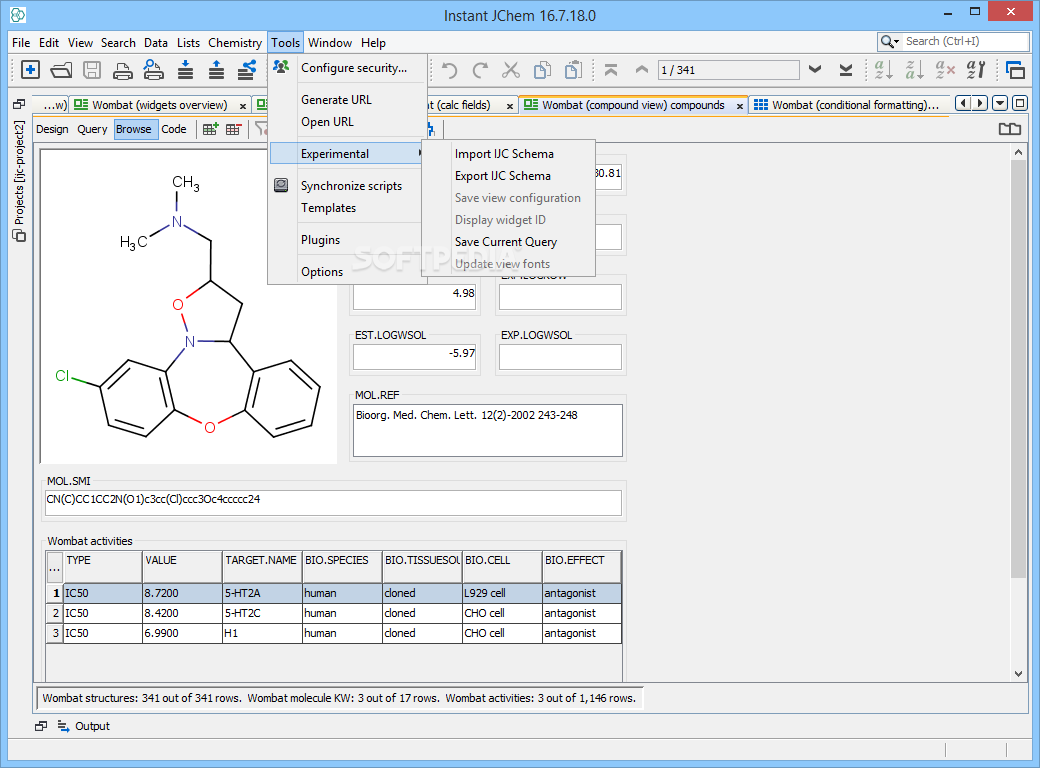Expand the Experimental submenu

click(348, 154)
